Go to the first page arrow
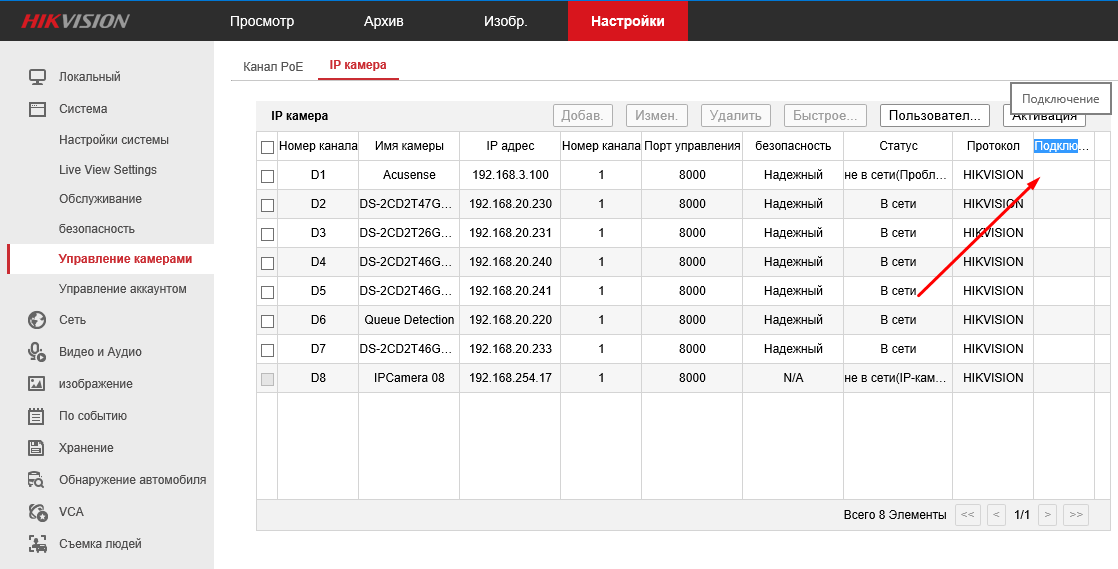Screen dimensions: 1118x569 [x=967, y=515]
